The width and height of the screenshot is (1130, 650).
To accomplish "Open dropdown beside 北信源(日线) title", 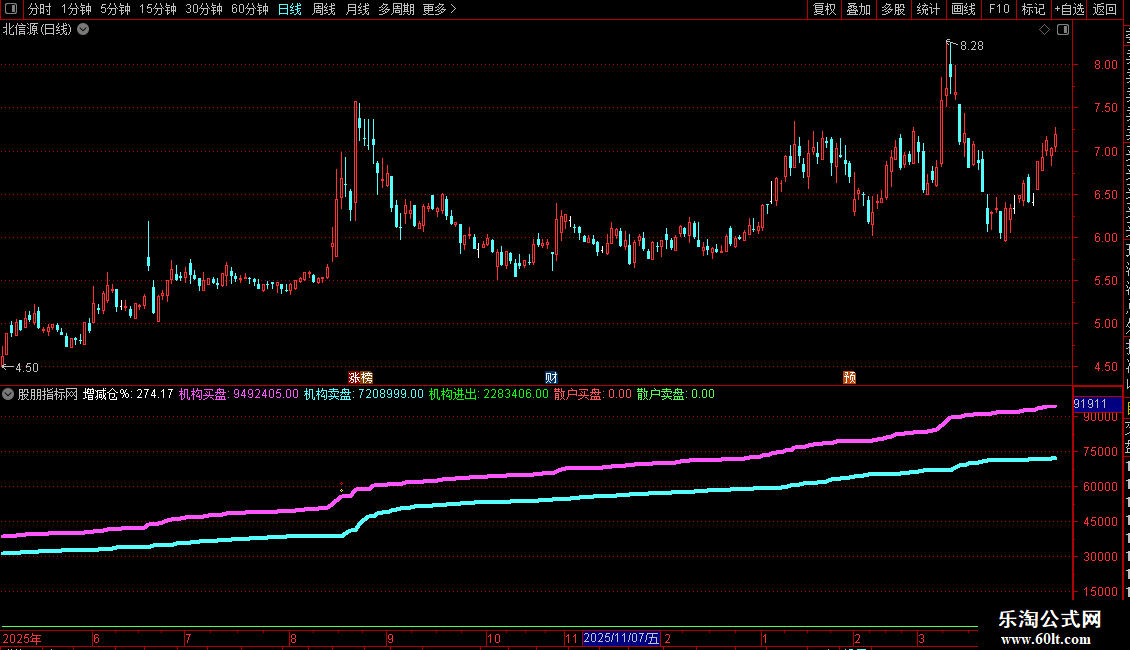I will coord(84,30).
